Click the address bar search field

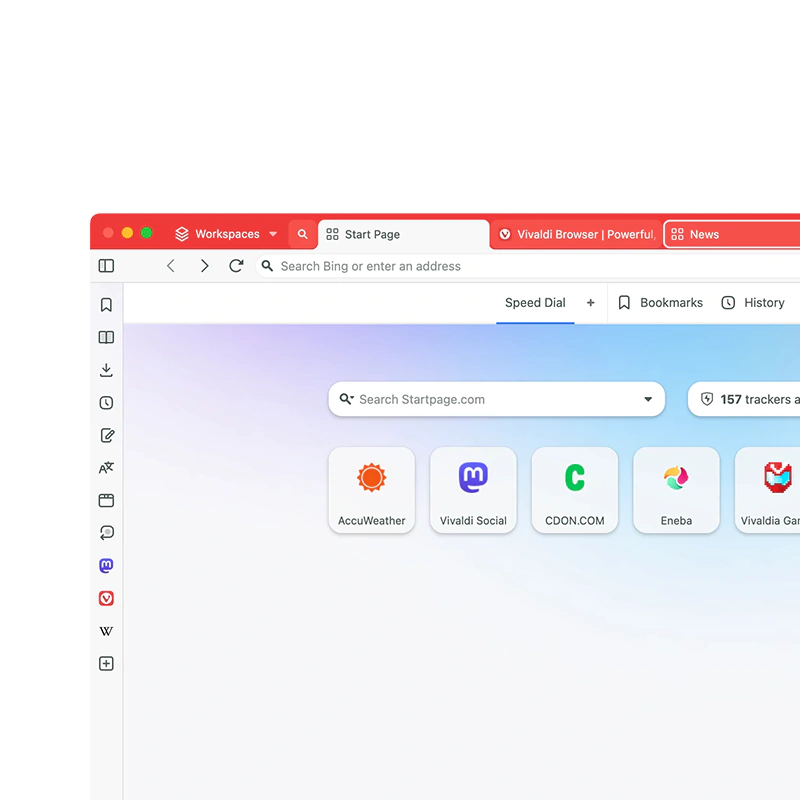coord(528,266)
